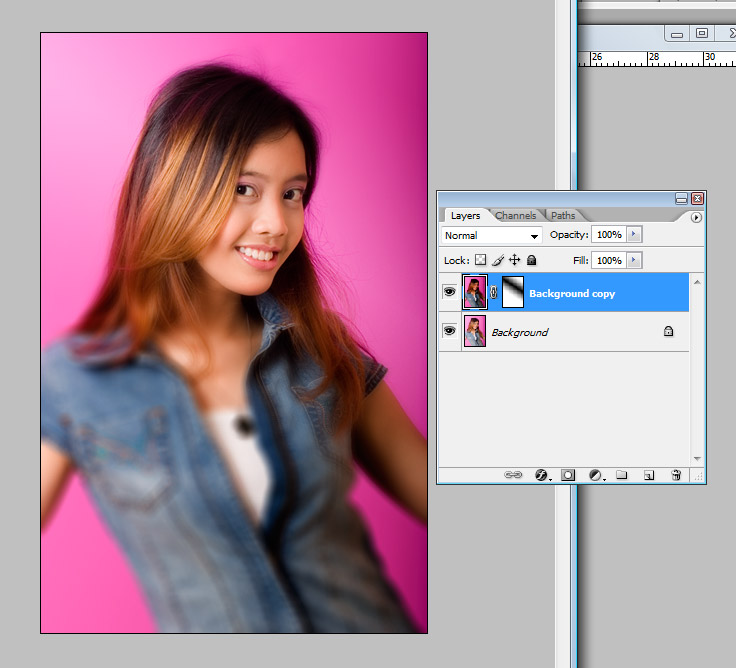Screen dimensions: 736x668
Task: Click the Create new layer icon
Action: (648, 476)
